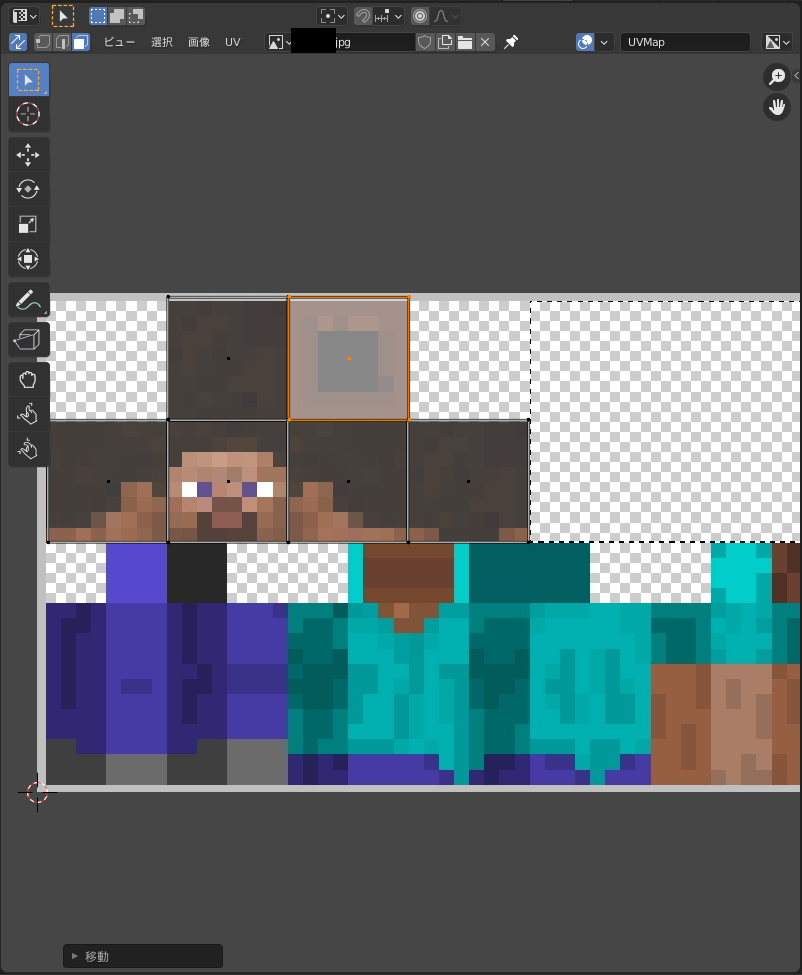Open the display channels dropdown

[x=778, y=42]
